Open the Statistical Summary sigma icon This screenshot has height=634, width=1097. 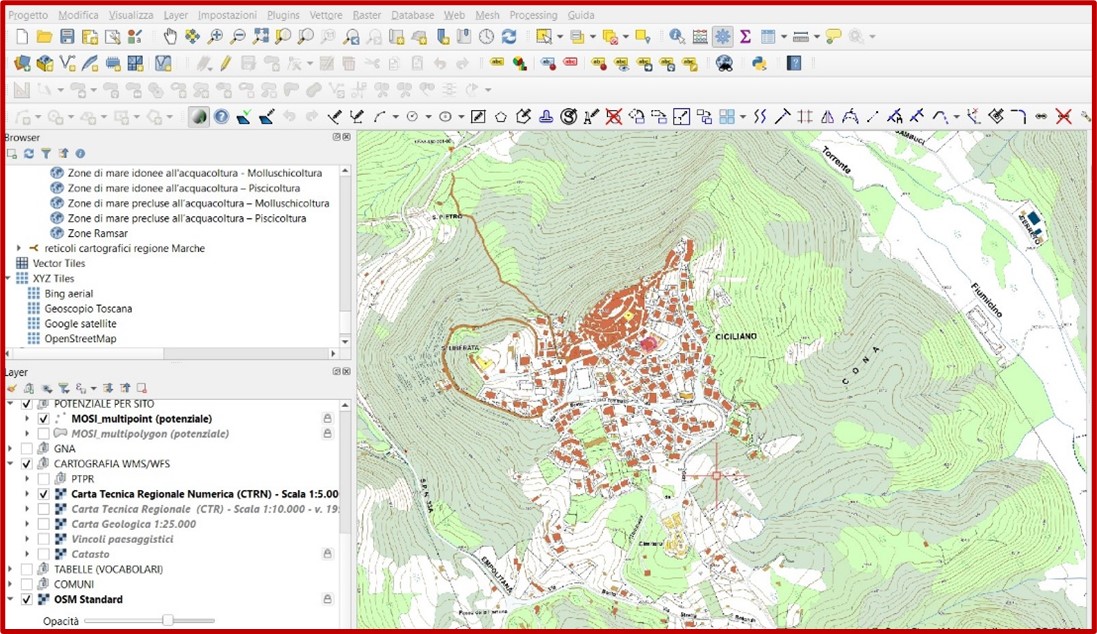tap(745, 37)
